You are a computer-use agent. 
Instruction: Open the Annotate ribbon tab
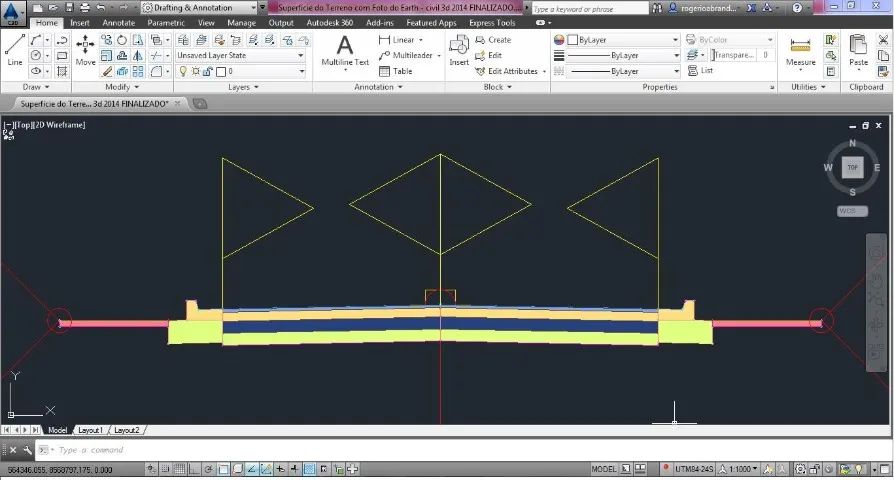(119, 23)
